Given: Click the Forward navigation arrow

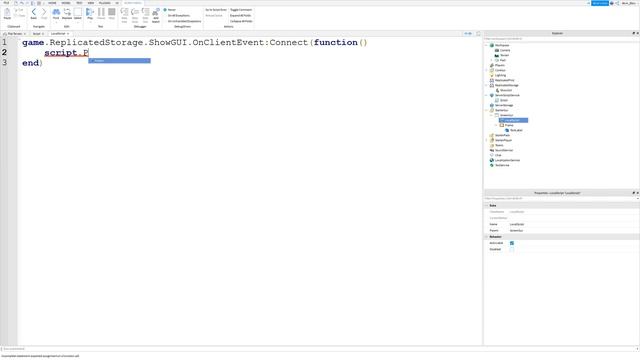Looking at the screenshot, I should (x=44, y=13).
